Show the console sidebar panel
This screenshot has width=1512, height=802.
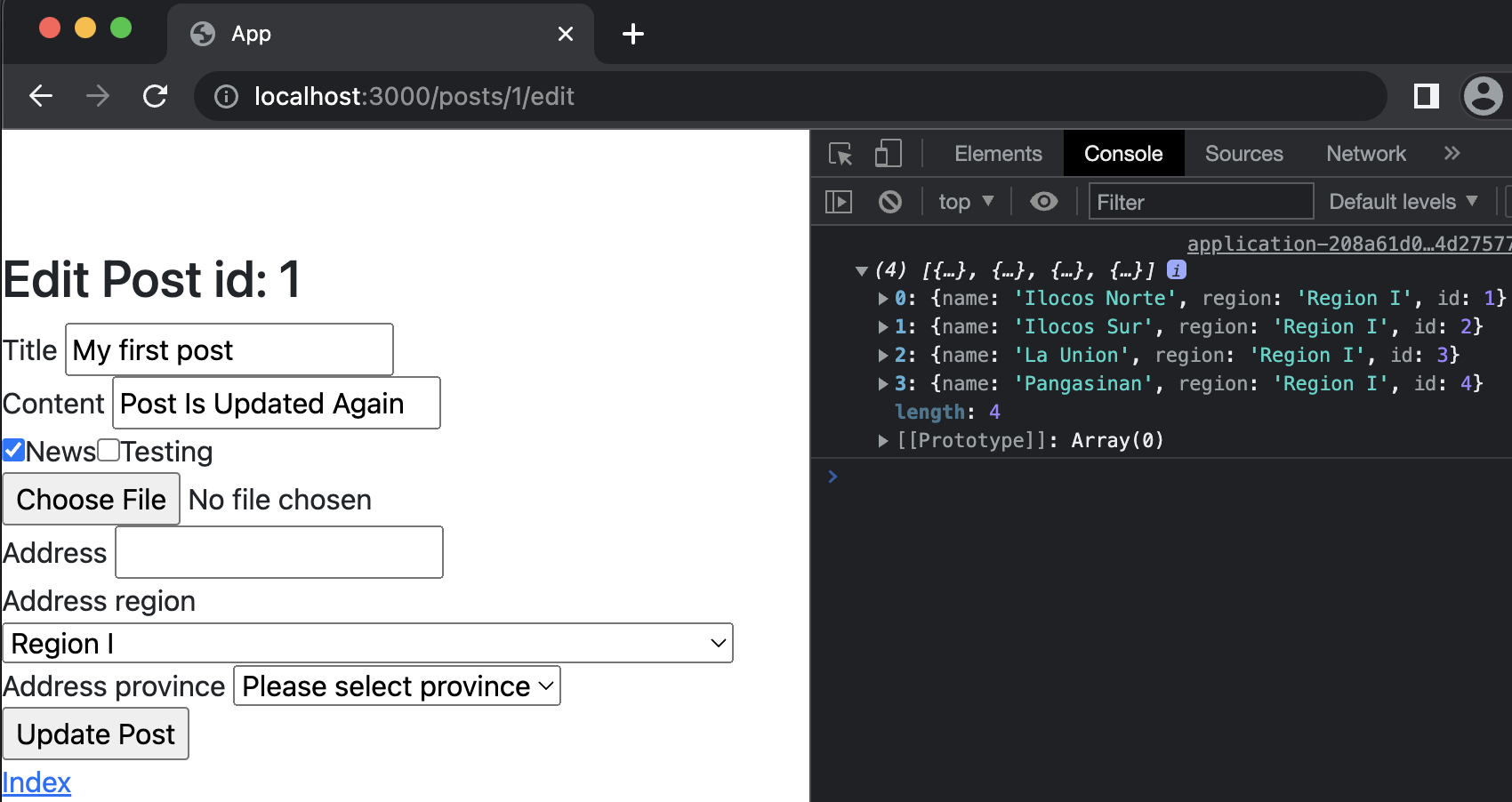click(838, 202)
